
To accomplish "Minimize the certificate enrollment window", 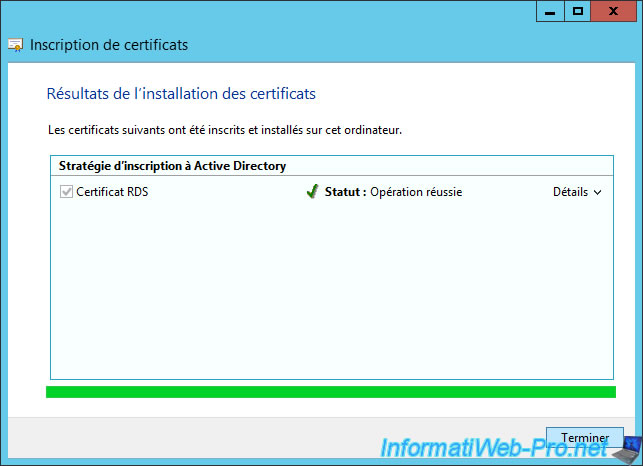I will 550,11.
